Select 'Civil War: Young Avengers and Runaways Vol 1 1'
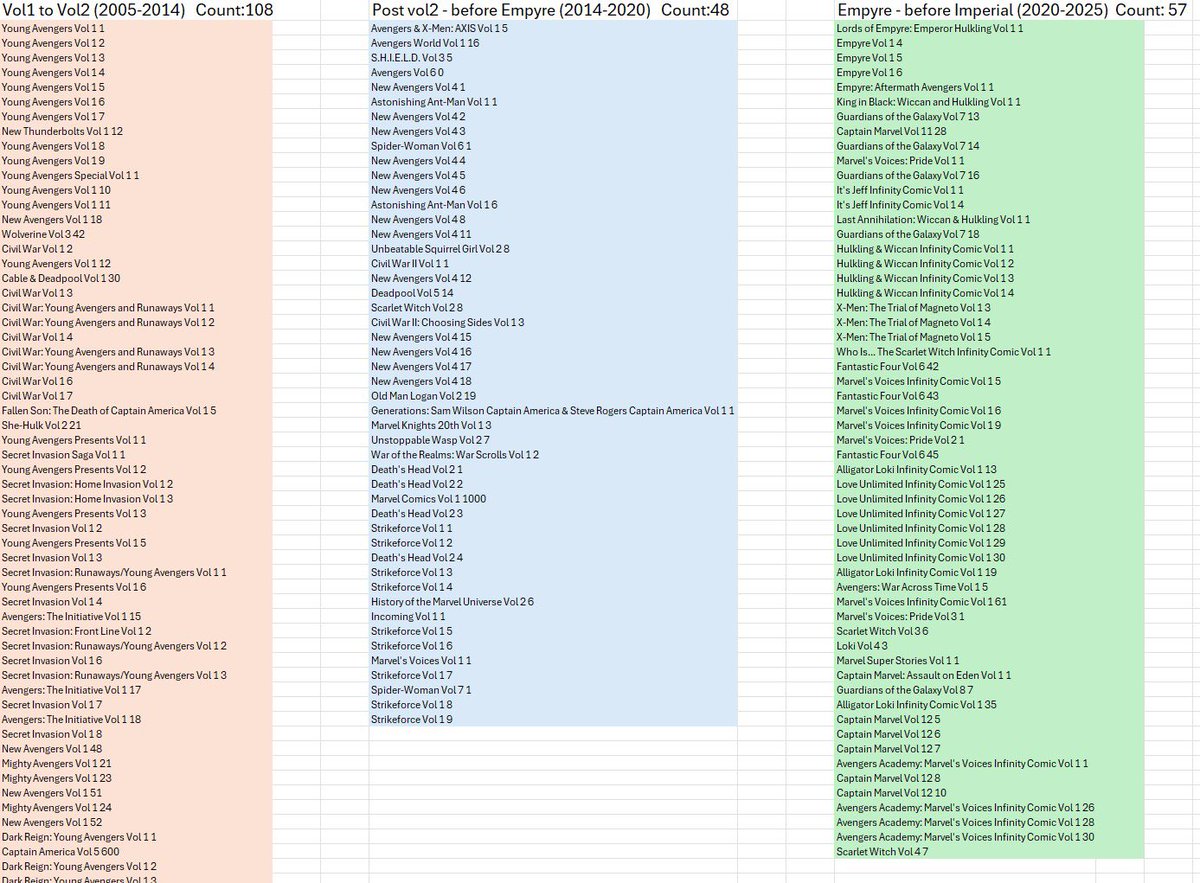This screenshot has width=1200, height=883. tap(136, 308)
